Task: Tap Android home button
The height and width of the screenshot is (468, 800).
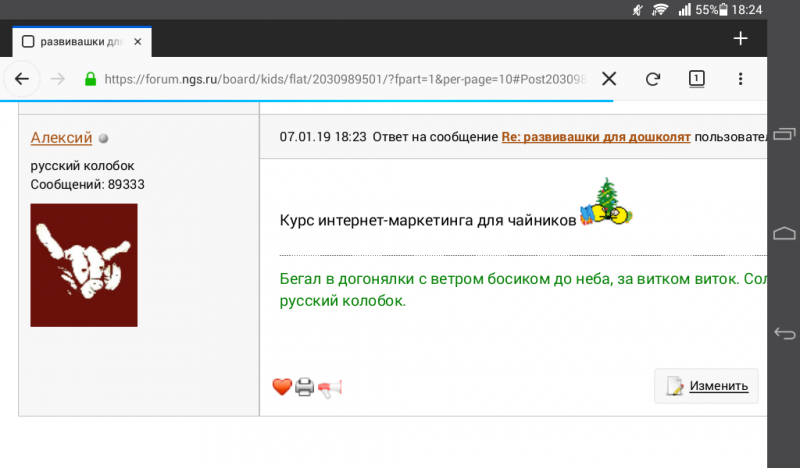Action: [x=784, y=233]
